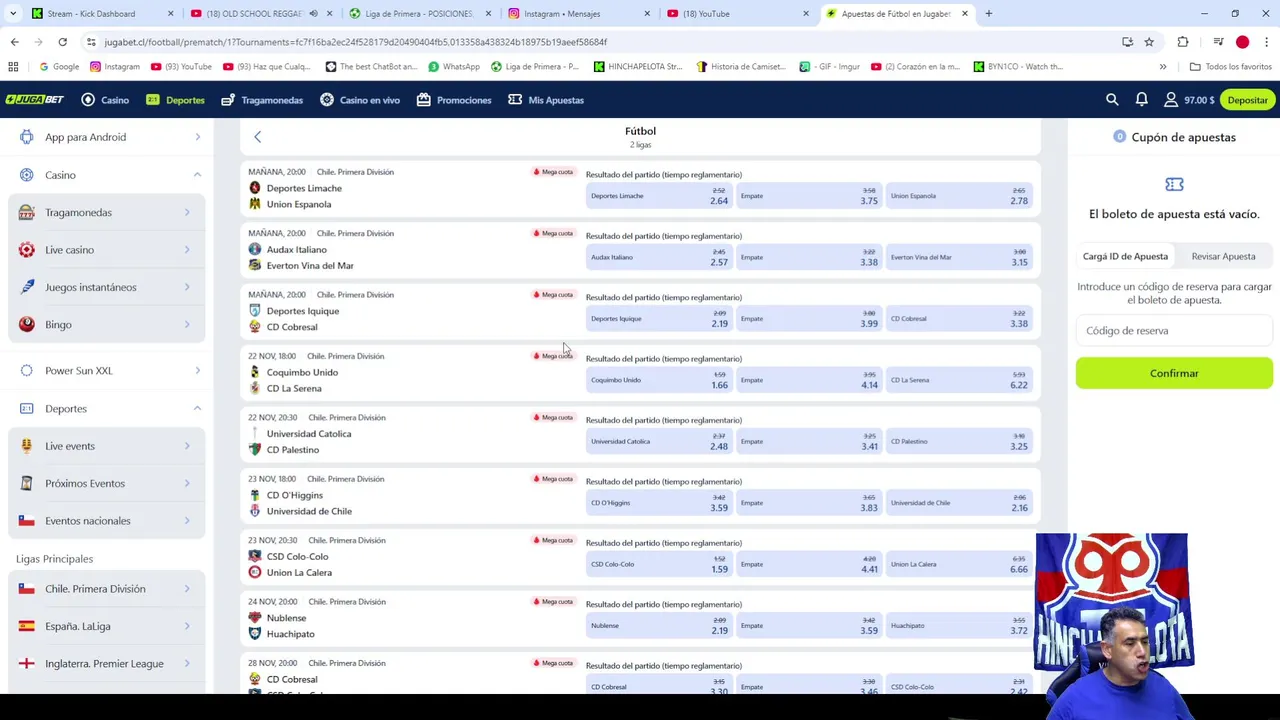Bet on Everton Vina del Mar 3.15
Viewport: 1280px width, 720px height.
pyautogui.click(x=959, y=257)
